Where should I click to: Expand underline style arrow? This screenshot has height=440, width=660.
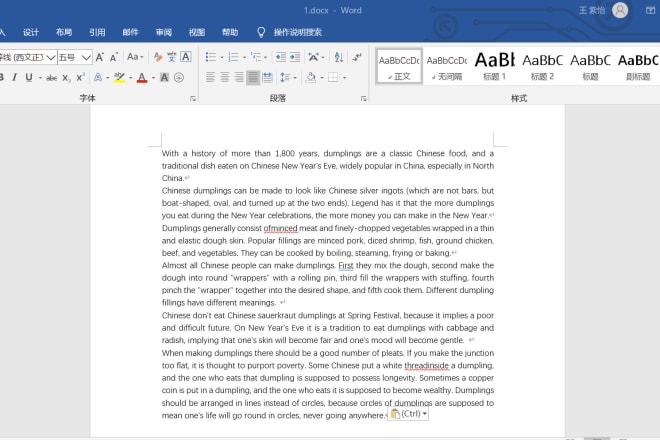[x=40, y=78]
